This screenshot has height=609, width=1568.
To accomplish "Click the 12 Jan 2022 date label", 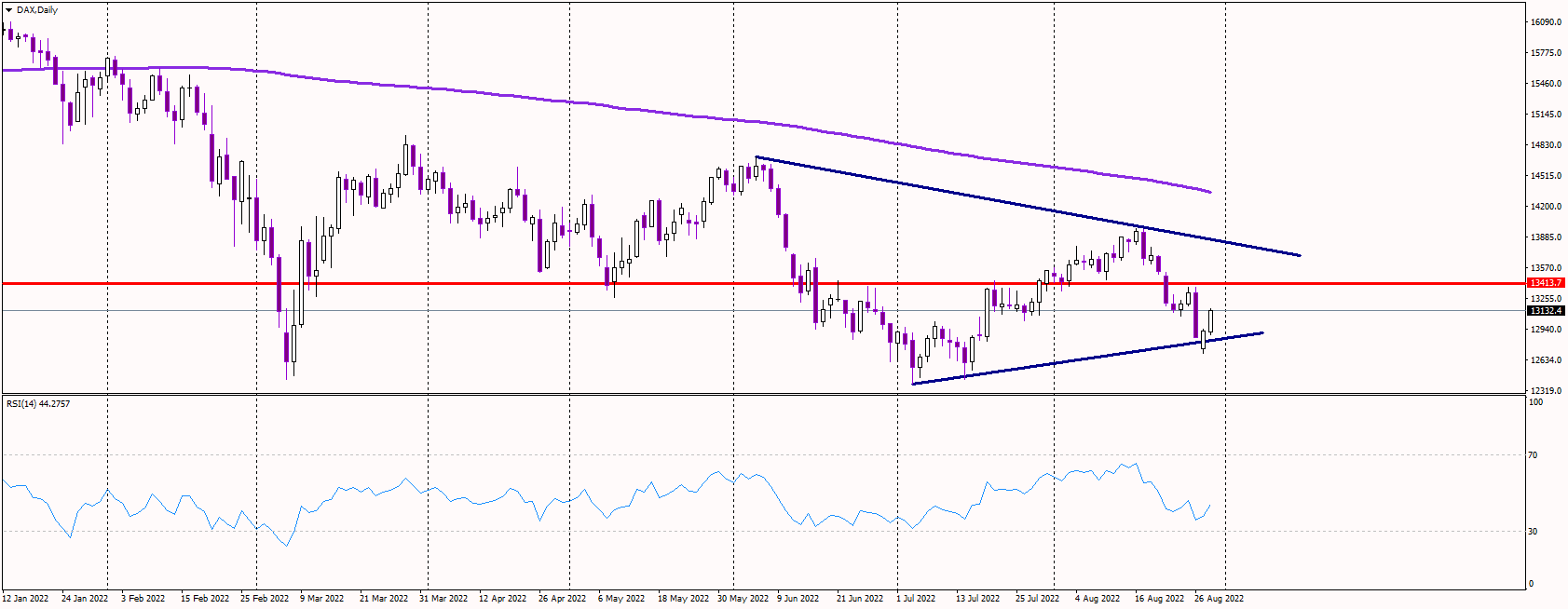I will (x=25, y=599).
